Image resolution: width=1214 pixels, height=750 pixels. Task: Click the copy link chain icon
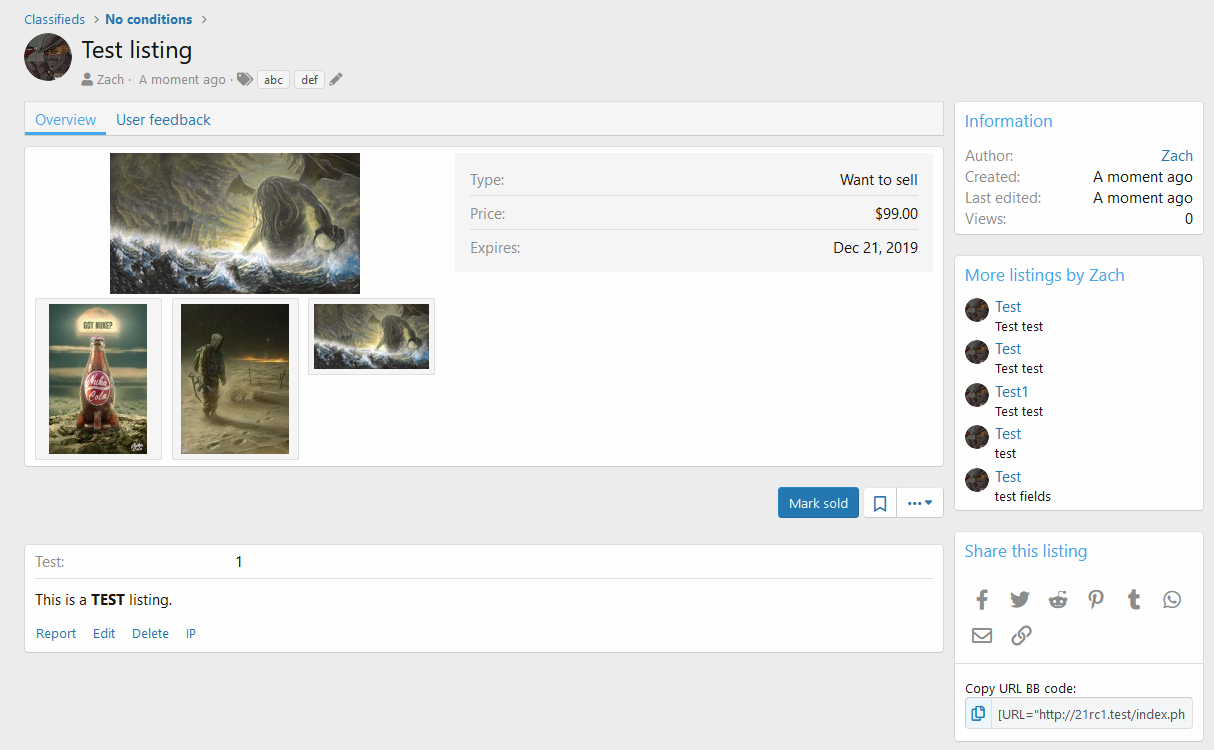click(1021, 636)
